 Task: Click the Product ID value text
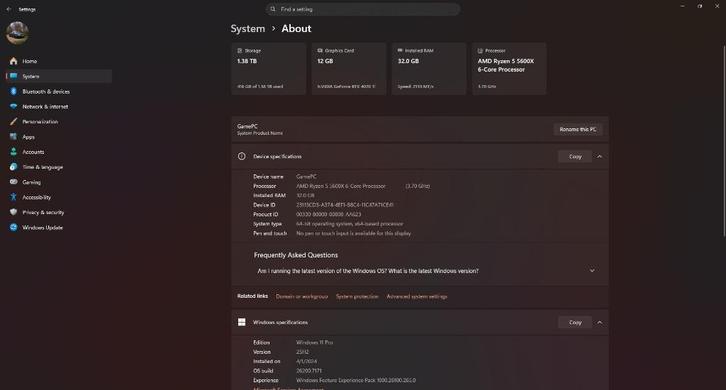coord(328,214)
